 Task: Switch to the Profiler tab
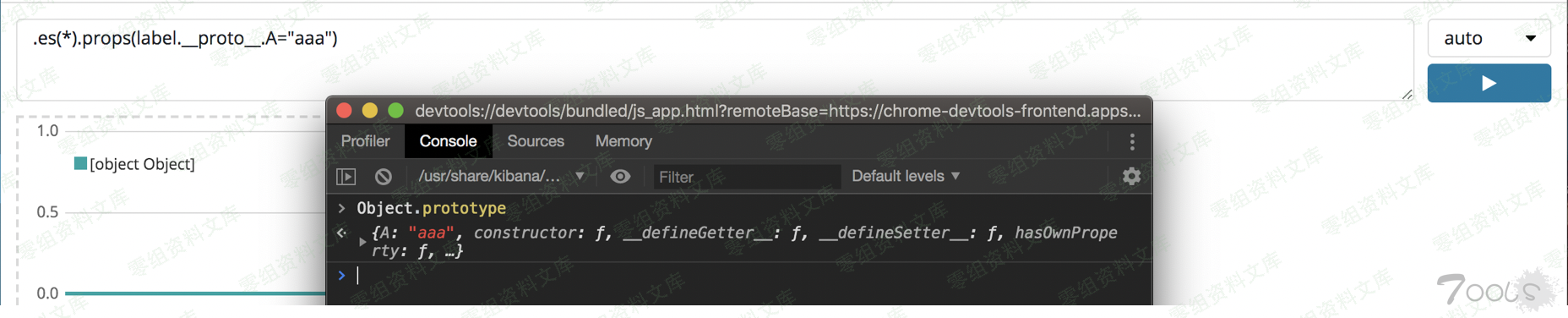coord(365,141)
